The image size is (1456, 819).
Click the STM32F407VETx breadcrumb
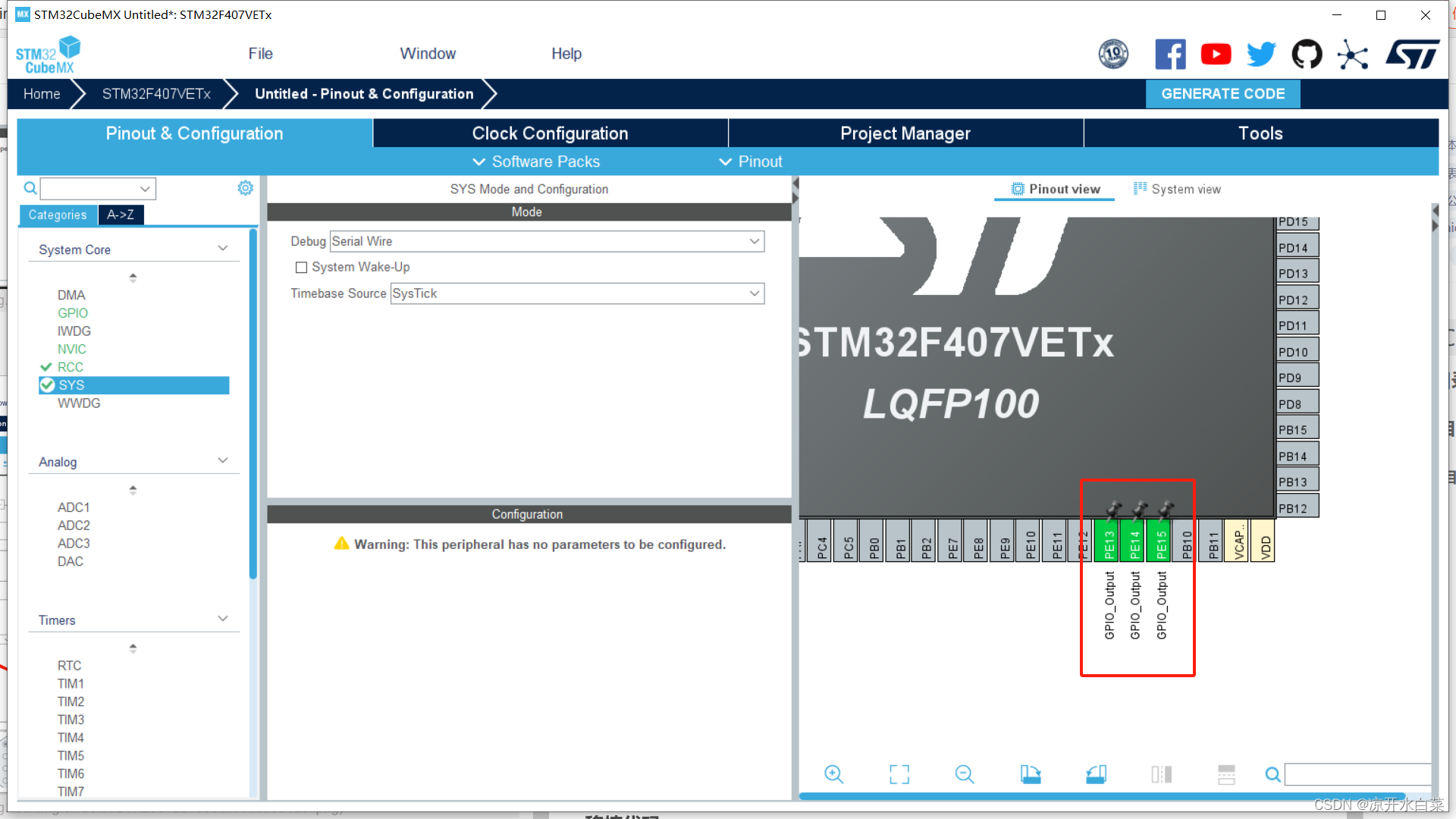pyautogui.click(x=156, y=94)
